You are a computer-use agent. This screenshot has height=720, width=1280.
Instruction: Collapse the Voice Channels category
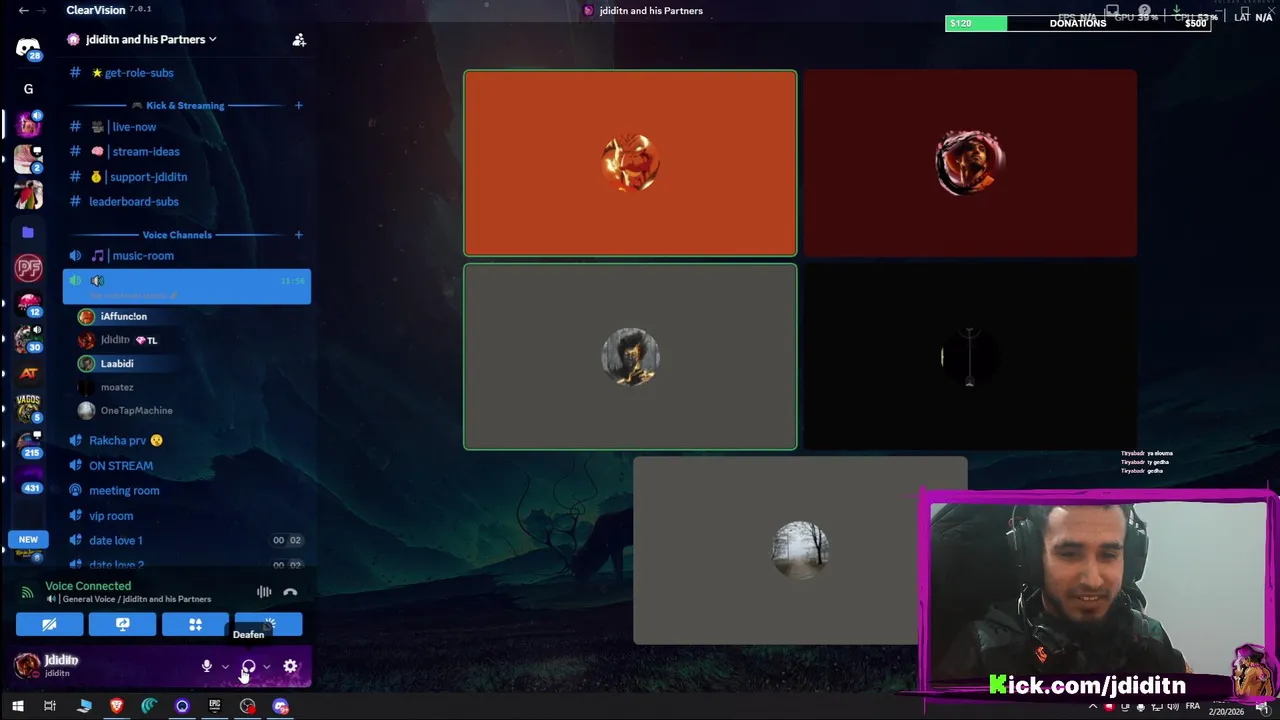click(x=177, y=235)
